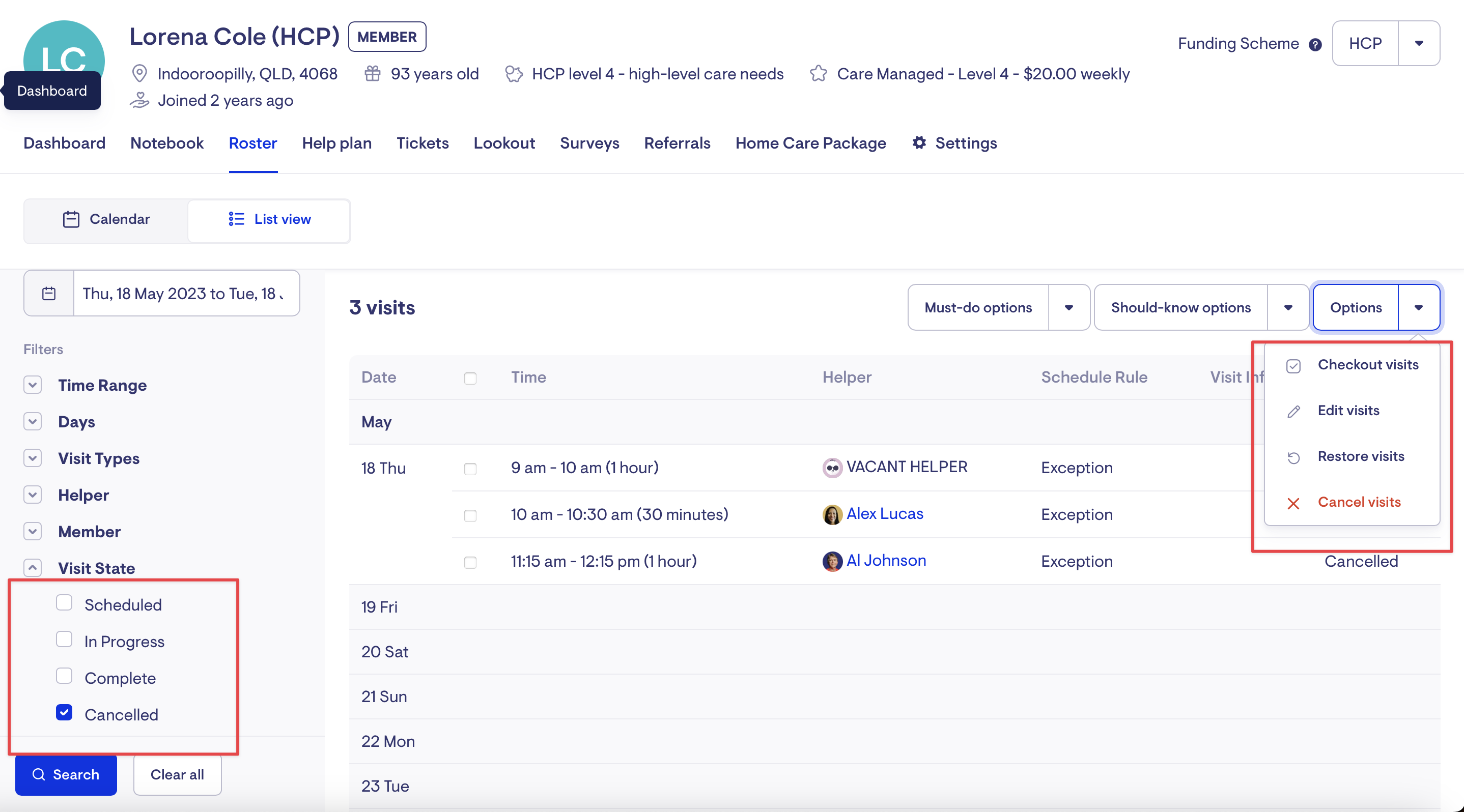Expand the Time Range filter

[33, 385]
